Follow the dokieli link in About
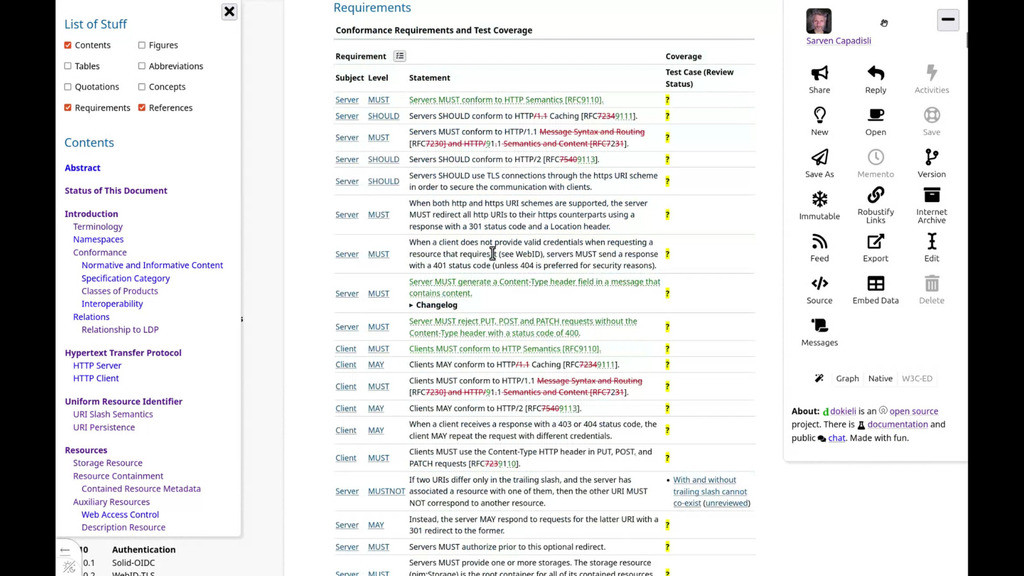Screen dimensions: 1024x576 coord(842,411)
